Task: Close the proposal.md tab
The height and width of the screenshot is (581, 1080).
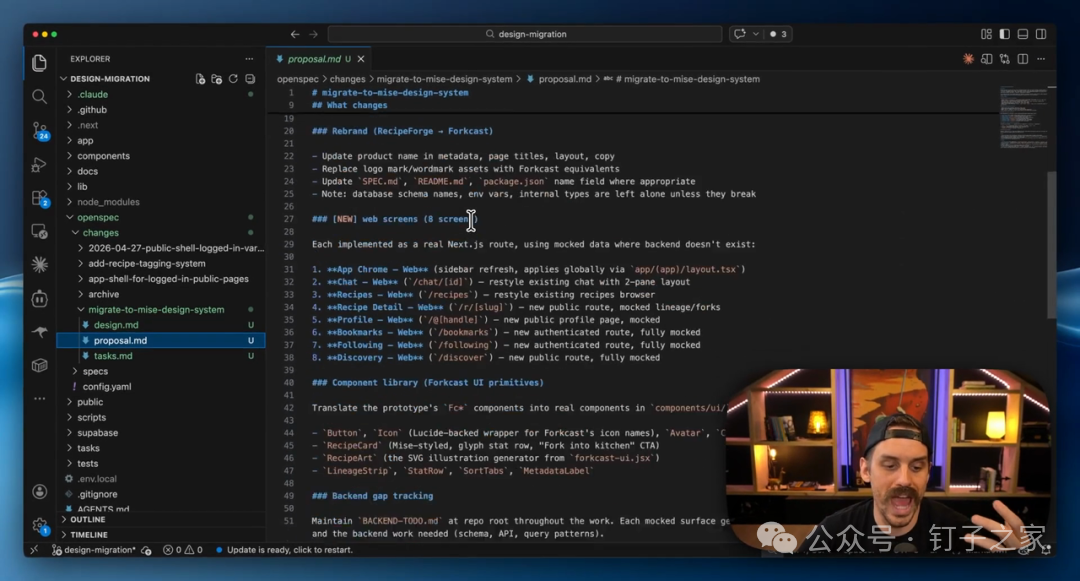Action: tap(361, 59)
